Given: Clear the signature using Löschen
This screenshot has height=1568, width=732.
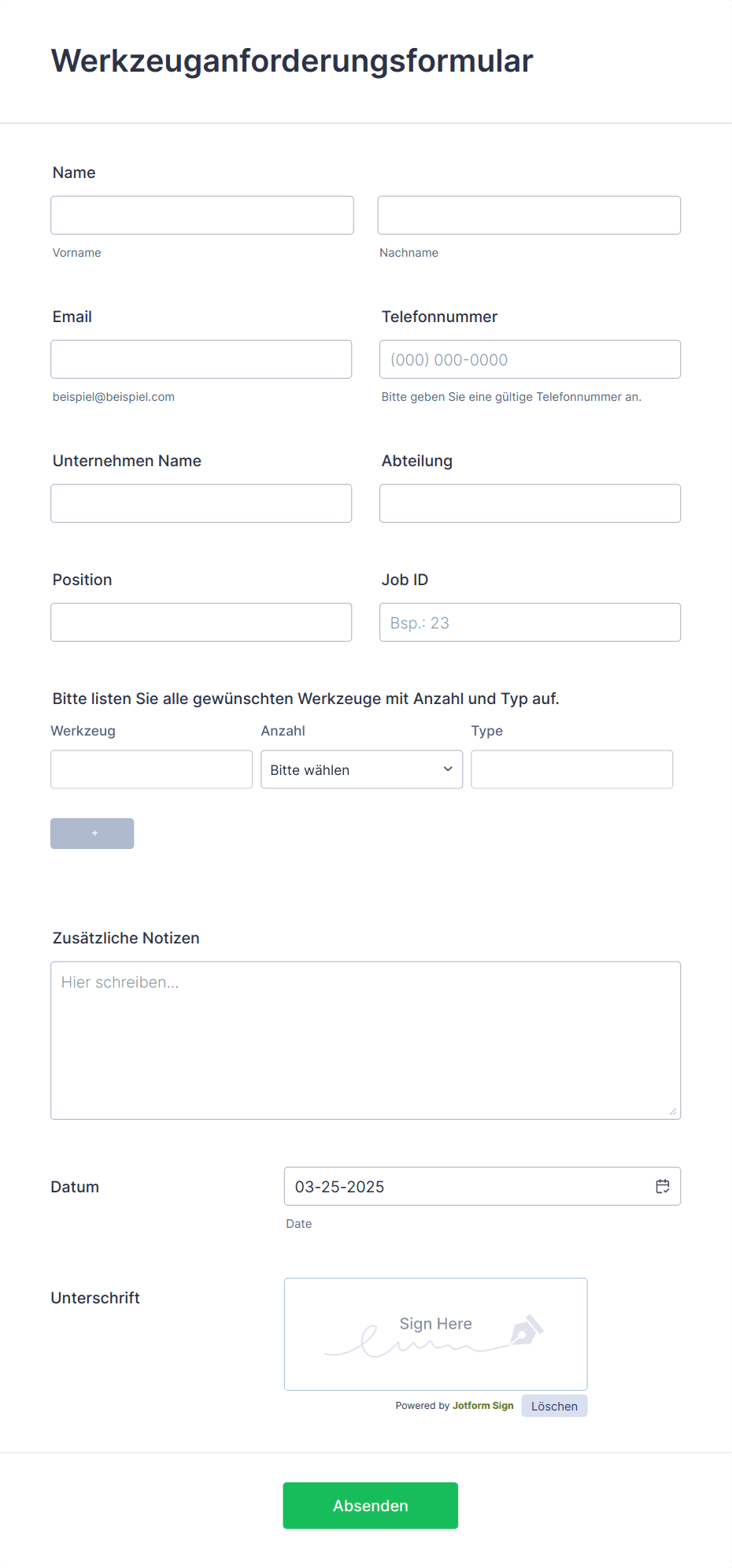Looking at the screenshot, I should pos(554,1406).
